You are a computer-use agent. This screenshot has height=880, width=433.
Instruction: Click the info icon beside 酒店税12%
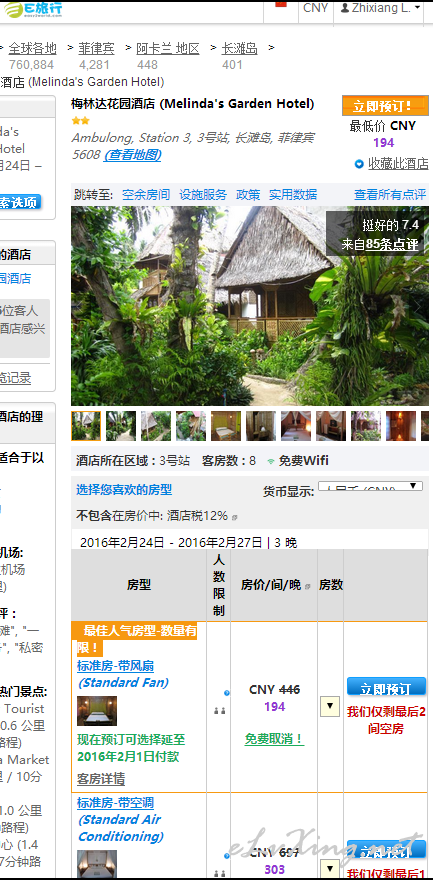point(234,516)
